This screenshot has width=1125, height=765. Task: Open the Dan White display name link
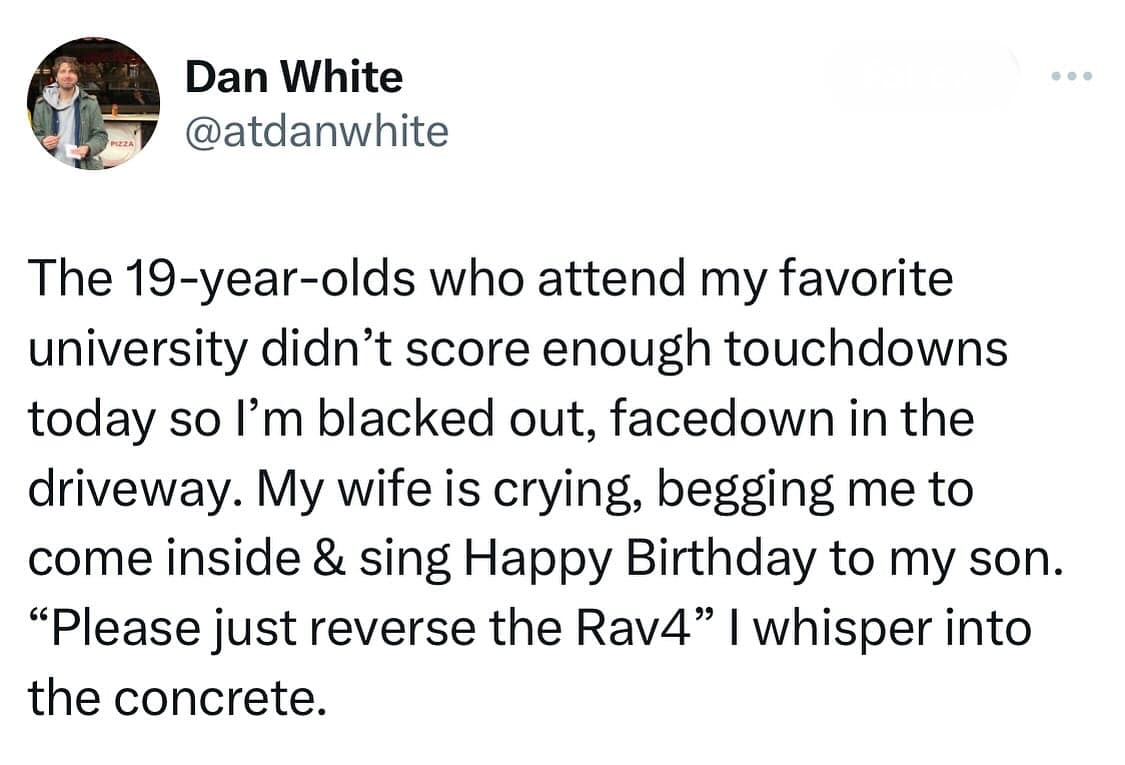294,77
